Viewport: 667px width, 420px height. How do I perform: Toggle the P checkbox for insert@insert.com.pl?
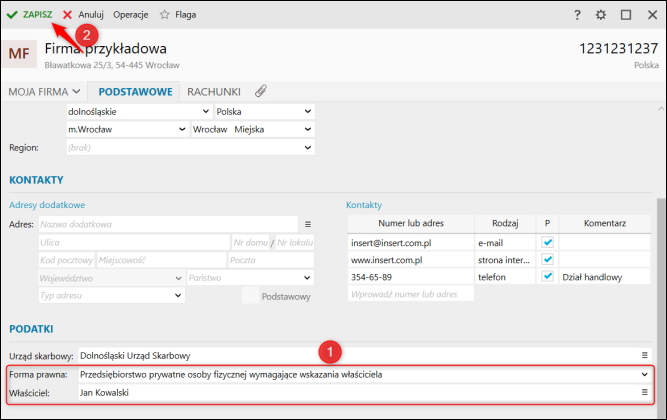pyautogui.click(x=547, y=243)
